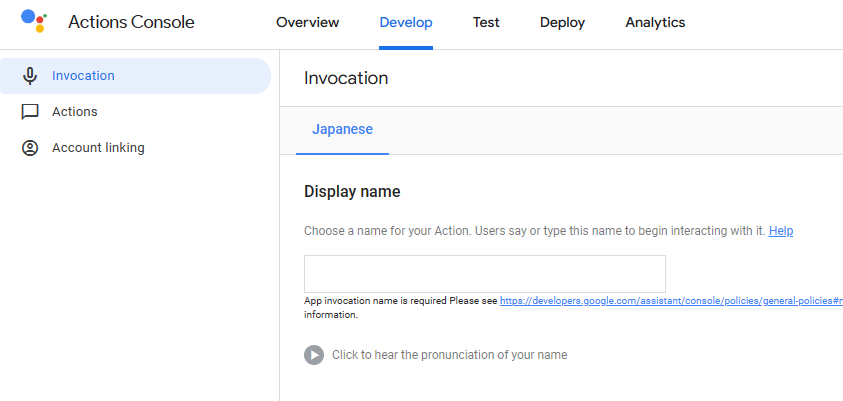Click the Display name heading
Image resolution: width=843 pixels, height=401 pixels.
coord(352,192)
